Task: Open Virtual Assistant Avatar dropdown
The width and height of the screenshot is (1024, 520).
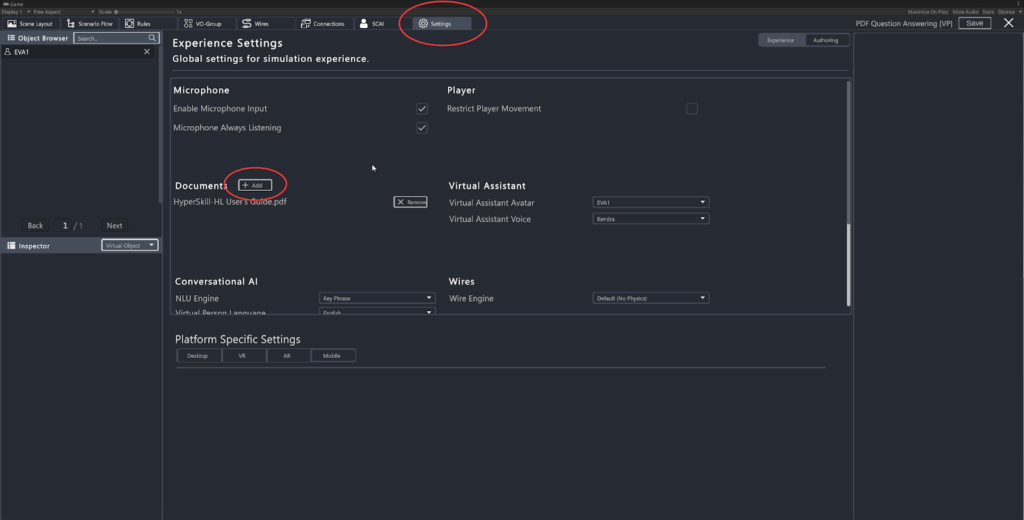Action: [x=650, y=202]
